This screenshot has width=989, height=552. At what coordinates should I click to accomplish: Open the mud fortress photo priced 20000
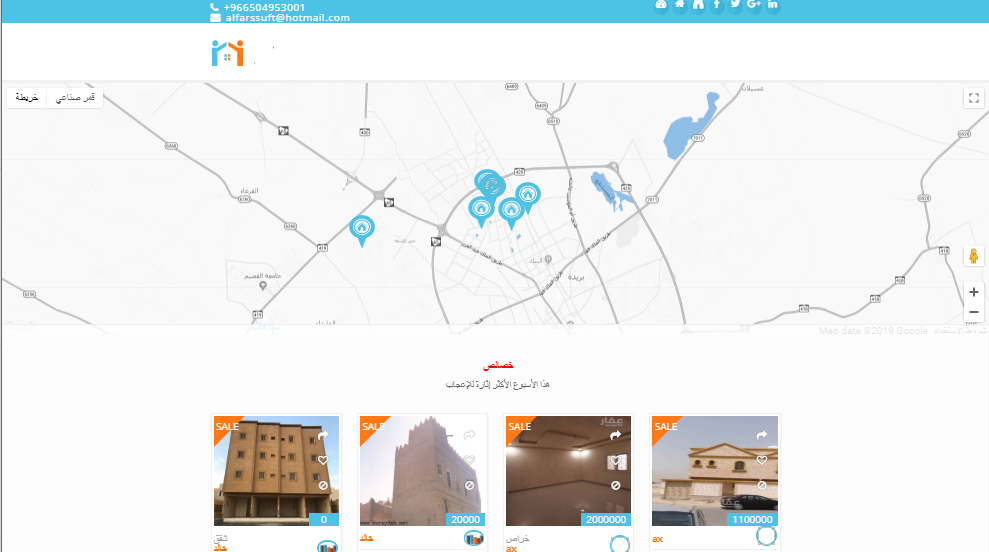pyautogui.click(x=422, y=471)
